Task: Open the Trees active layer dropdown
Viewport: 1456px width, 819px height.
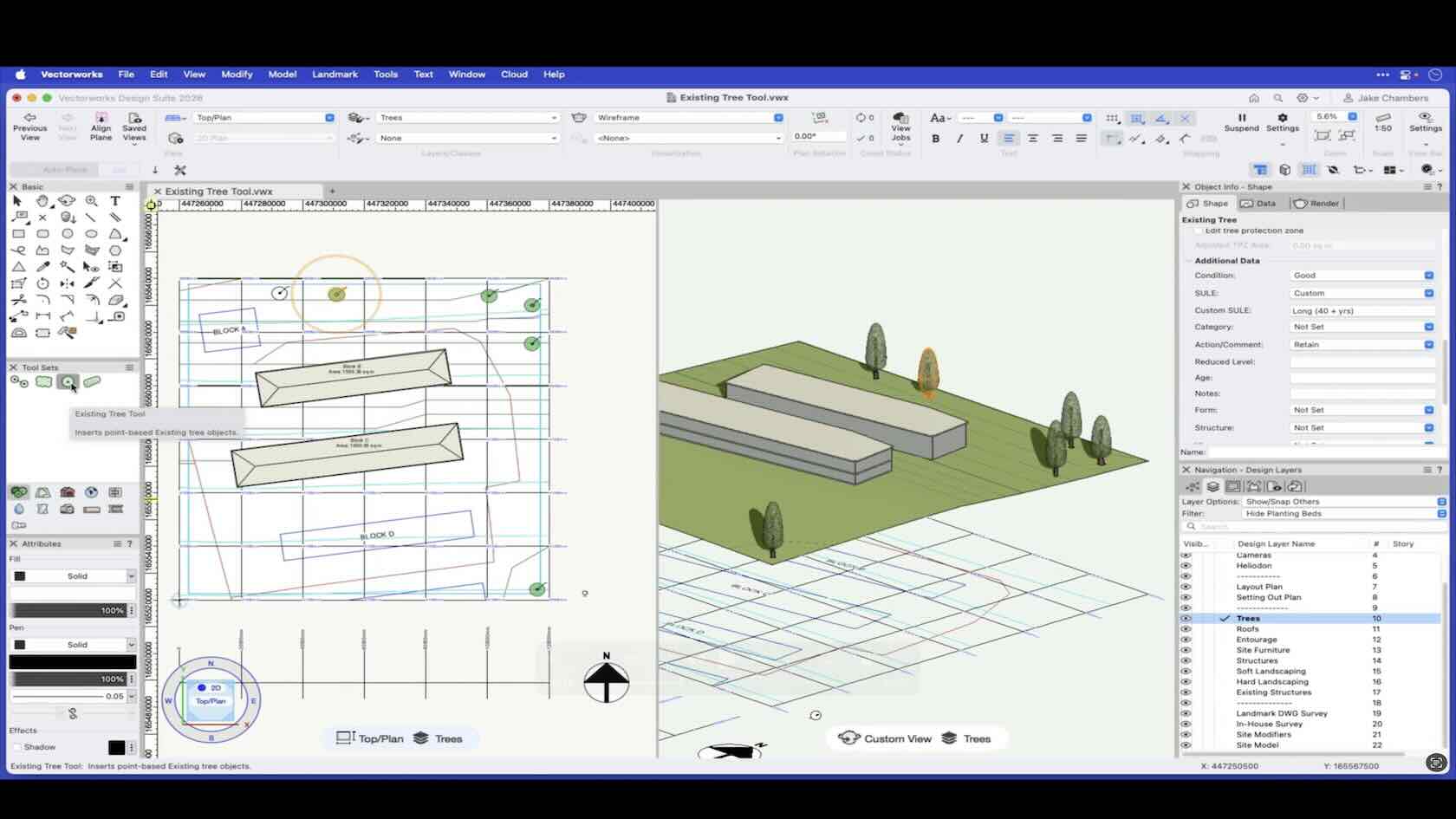Action: point(468,118)
